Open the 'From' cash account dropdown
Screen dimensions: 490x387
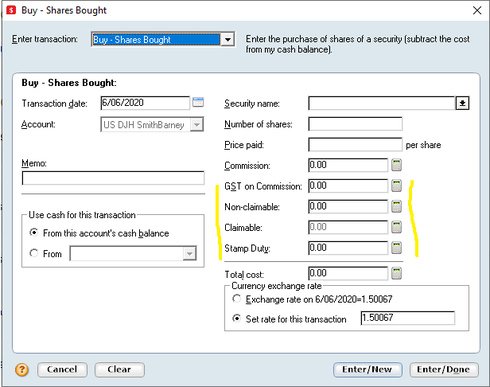point(189,254)
